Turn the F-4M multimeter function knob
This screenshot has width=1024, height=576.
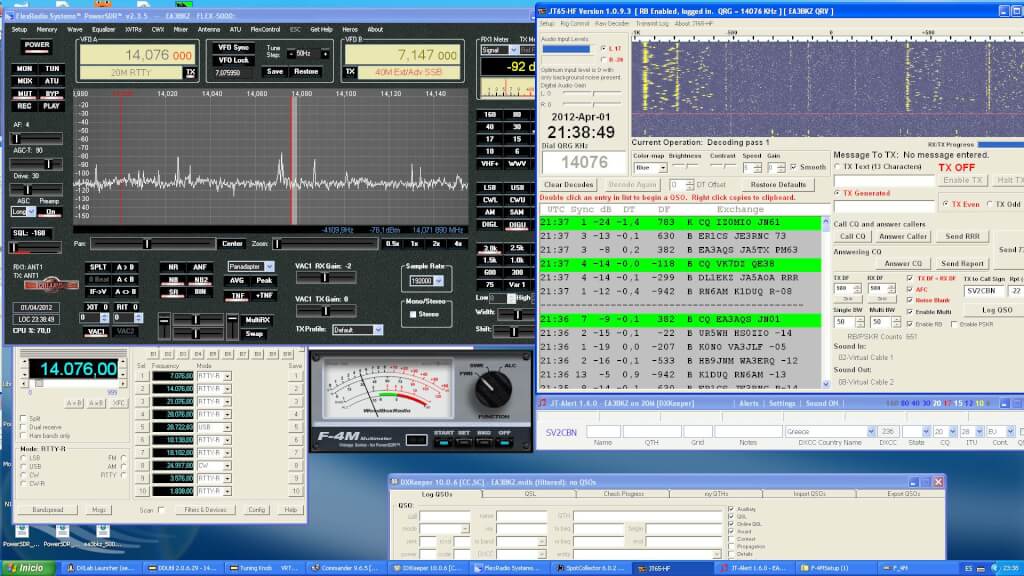click(492, 389)
